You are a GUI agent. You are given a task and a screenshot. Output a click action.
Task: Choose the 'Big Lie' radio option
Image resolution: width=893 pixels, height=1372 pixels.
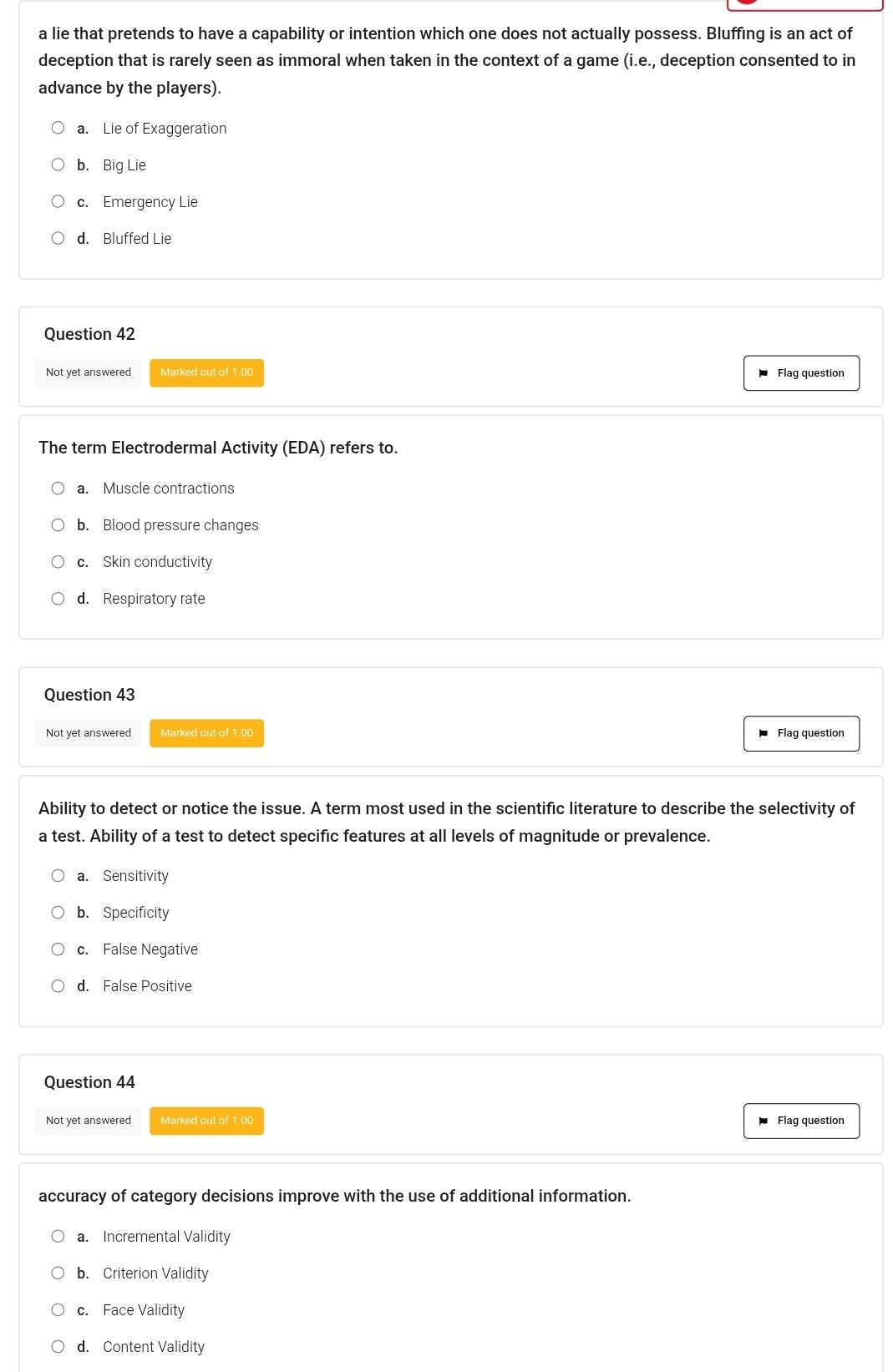[x=58, y=165]
